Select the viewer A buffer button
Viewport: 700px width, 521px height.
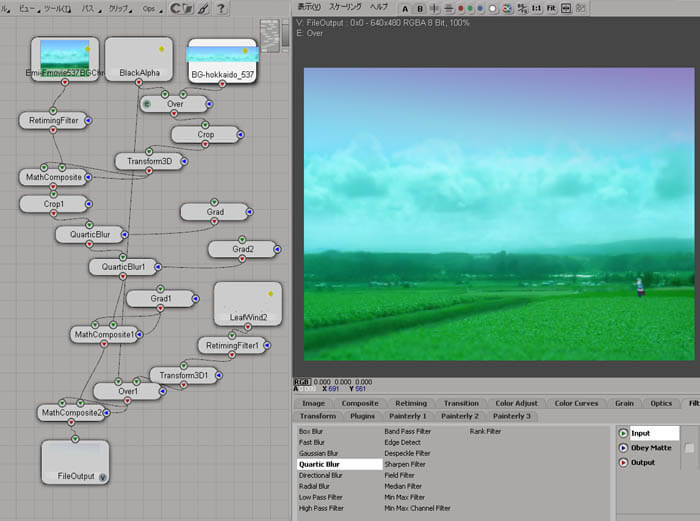tap(405, 9)
